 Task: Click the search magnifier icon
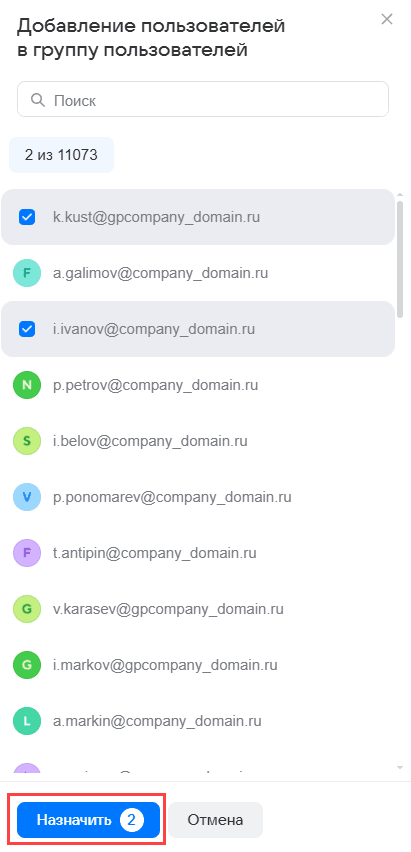click(38, 100)
